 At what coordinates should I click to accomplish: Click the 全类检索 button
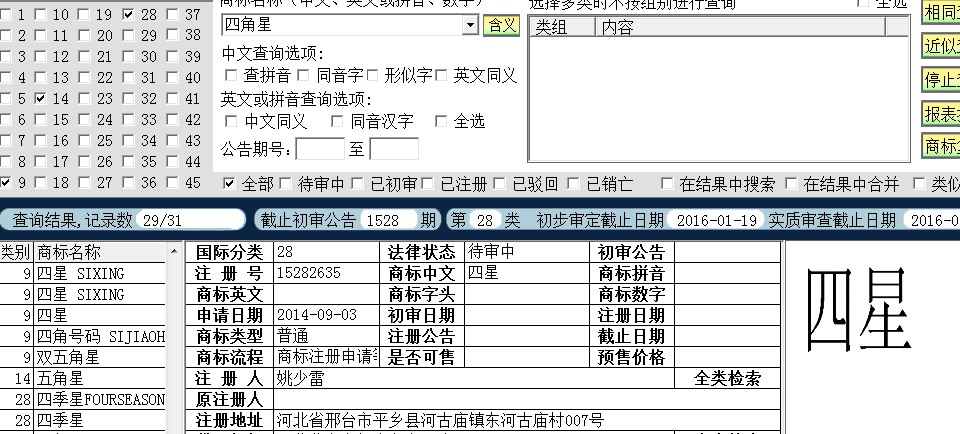(727, 378)
